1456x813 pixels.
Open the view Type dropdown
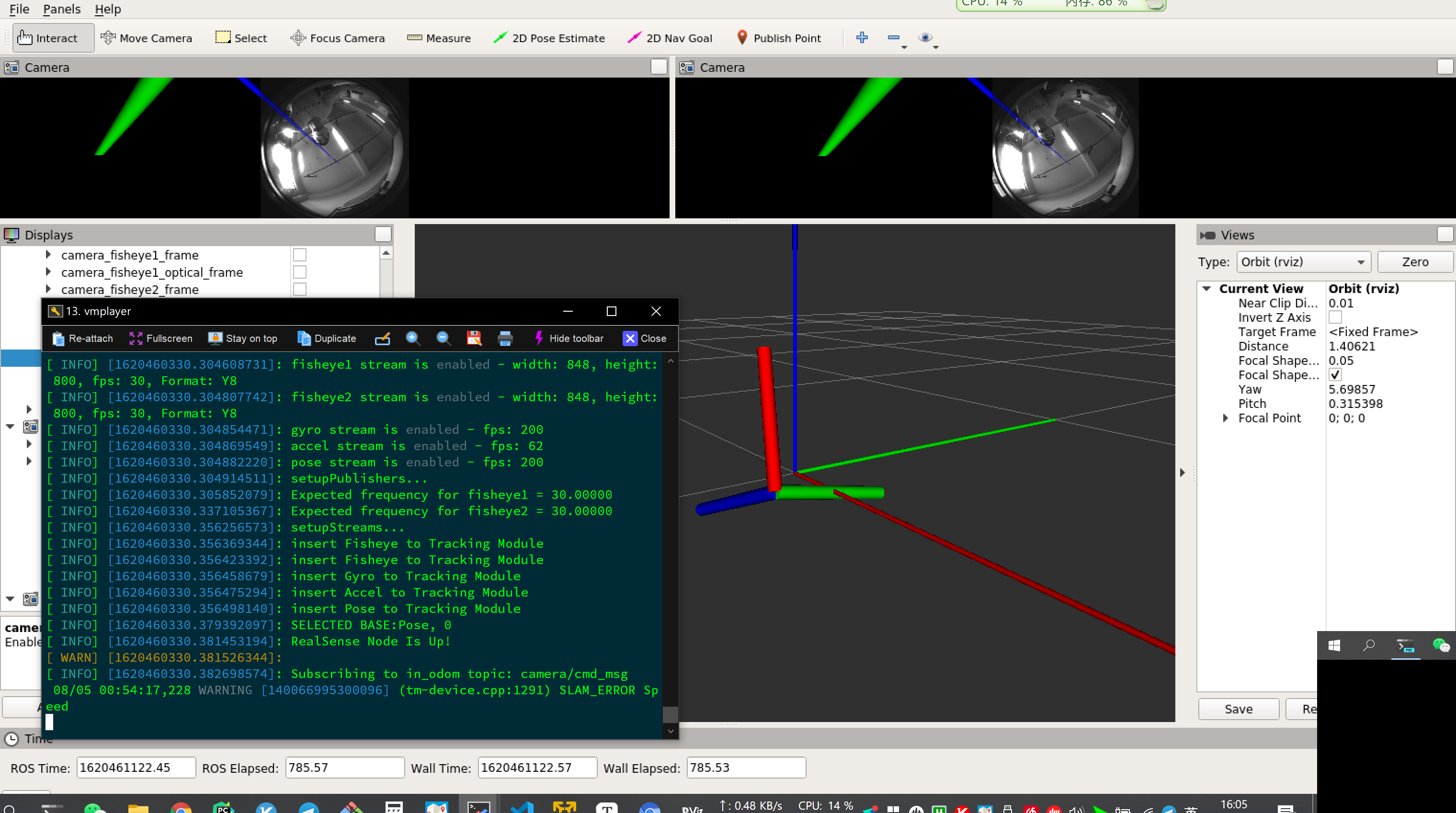1303,261
